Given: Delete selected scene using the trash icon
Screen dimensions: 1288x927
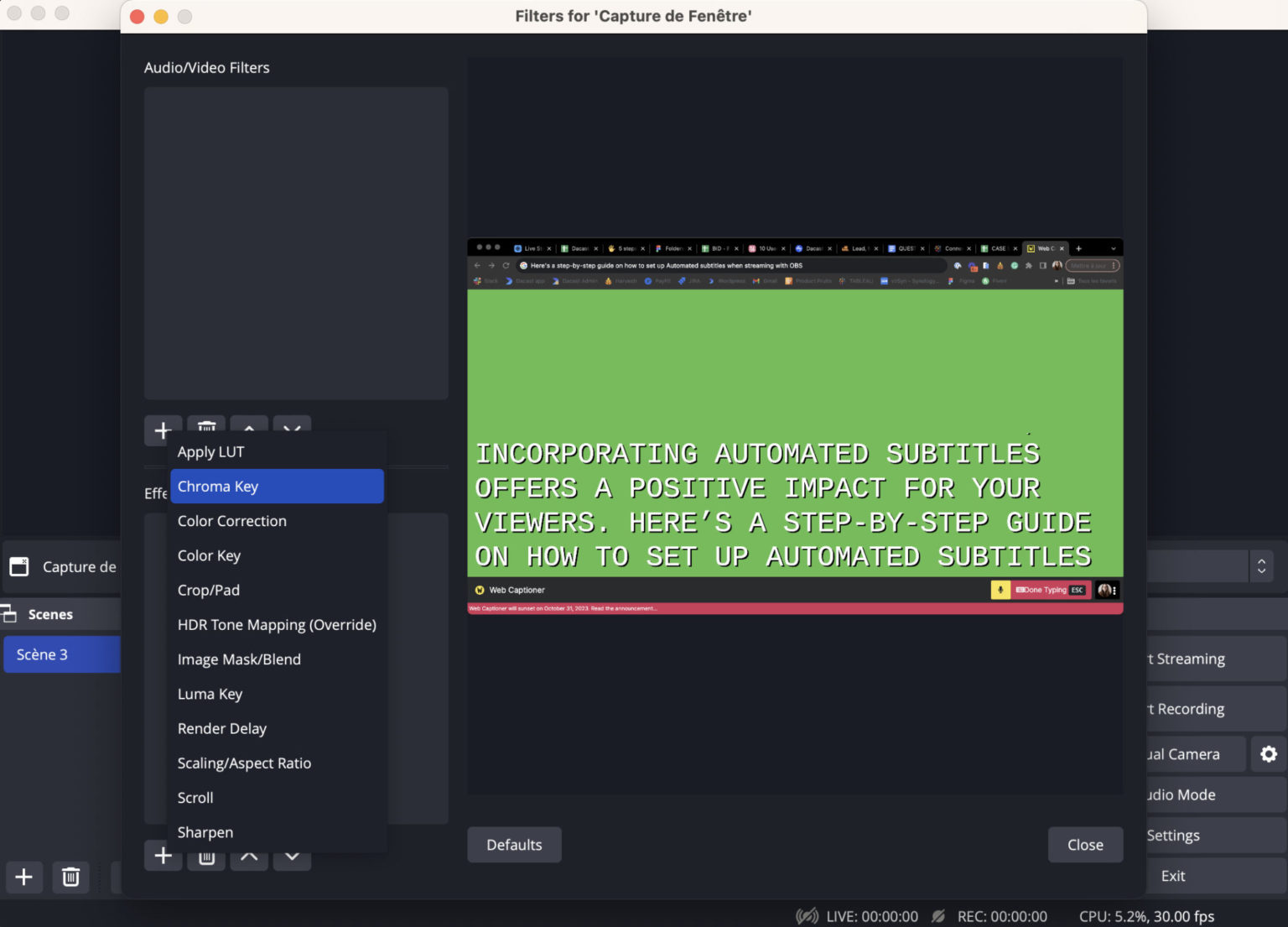Looking at the screenshot, I should [x=70, y=877].
